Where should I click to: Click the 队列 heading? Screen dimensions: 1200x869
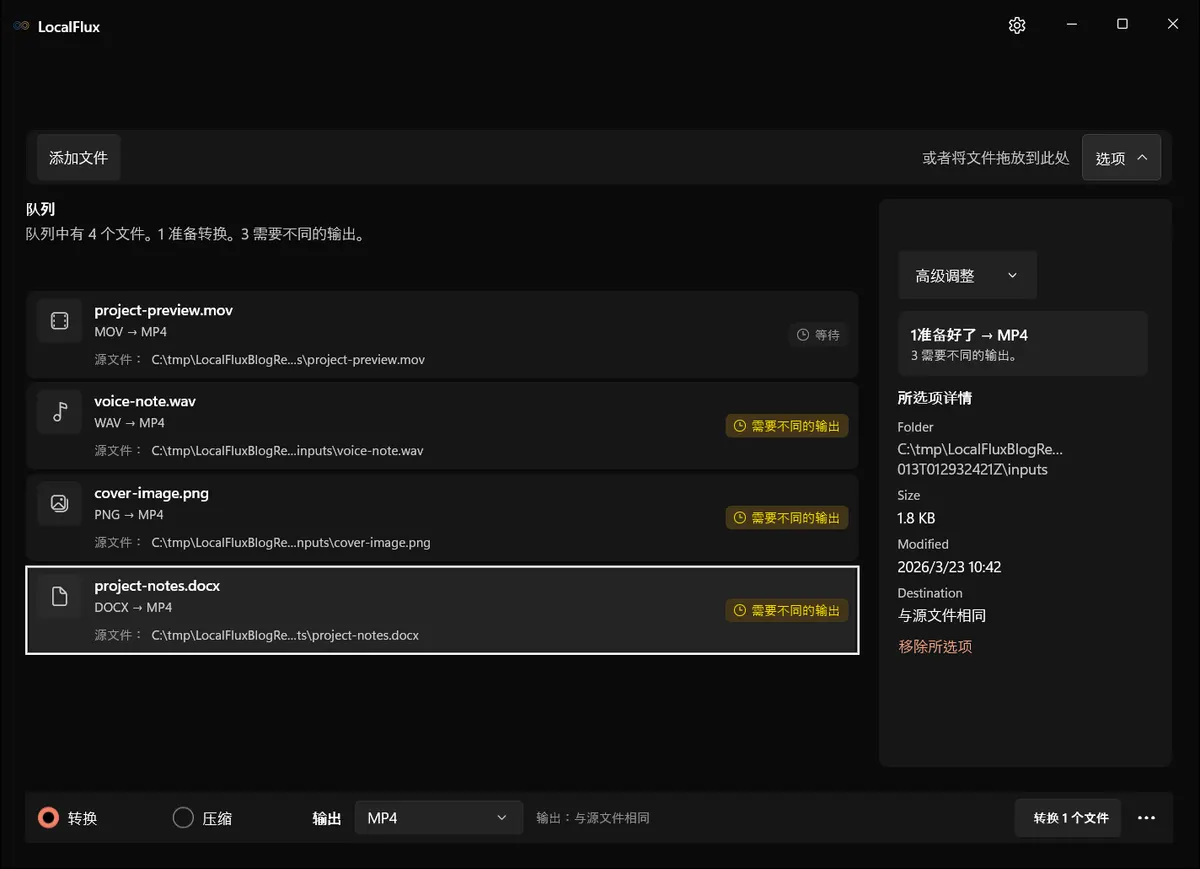point(40,209)
